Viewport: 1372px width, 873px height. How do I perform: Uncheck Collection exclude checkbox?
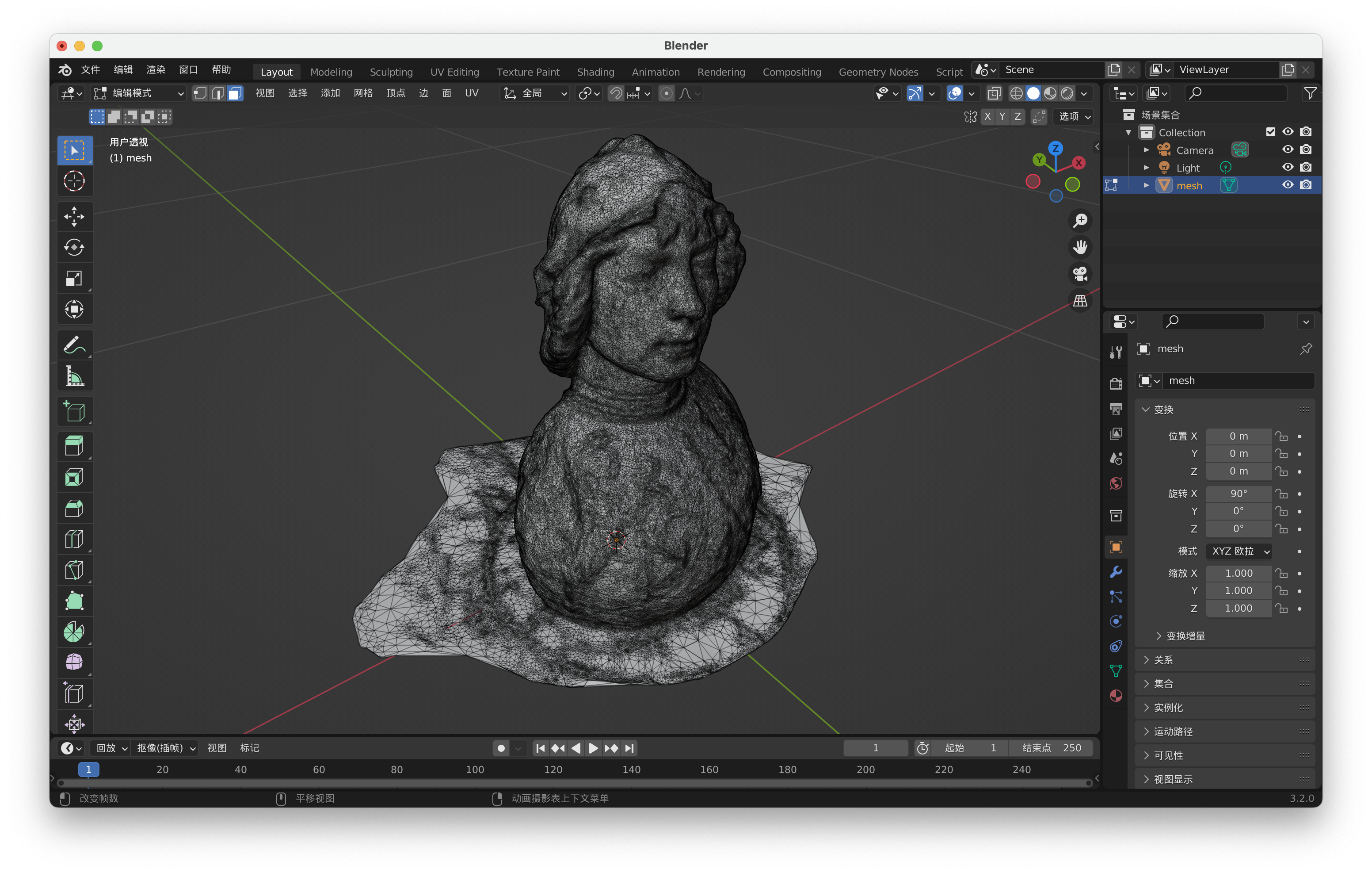pos(1270,132)
